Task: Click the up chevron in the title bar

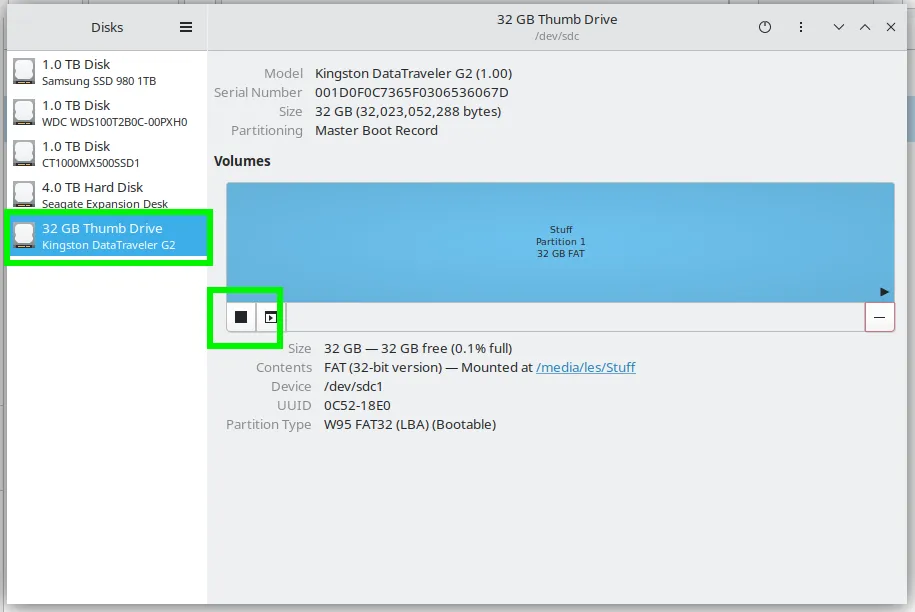Action: point(865,27)
